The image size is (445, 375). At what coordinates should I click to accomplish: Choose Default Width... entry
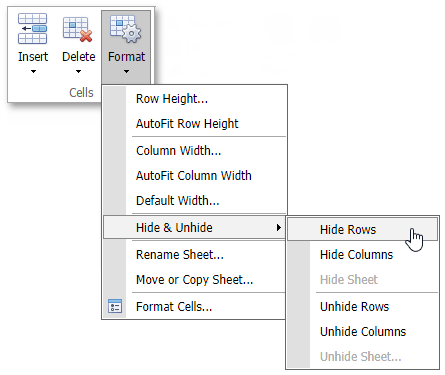pyautogui.click(x=195, y=201)
